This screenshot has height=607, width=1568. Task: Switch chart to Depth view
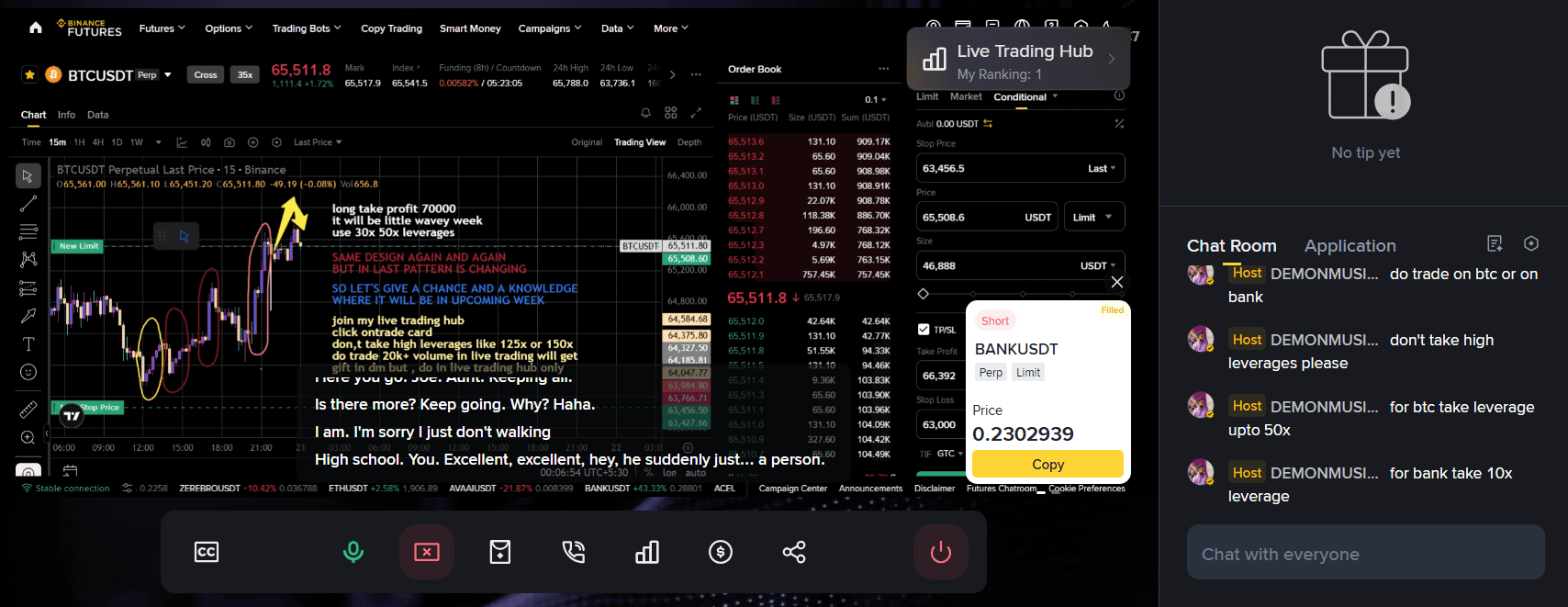689,142
